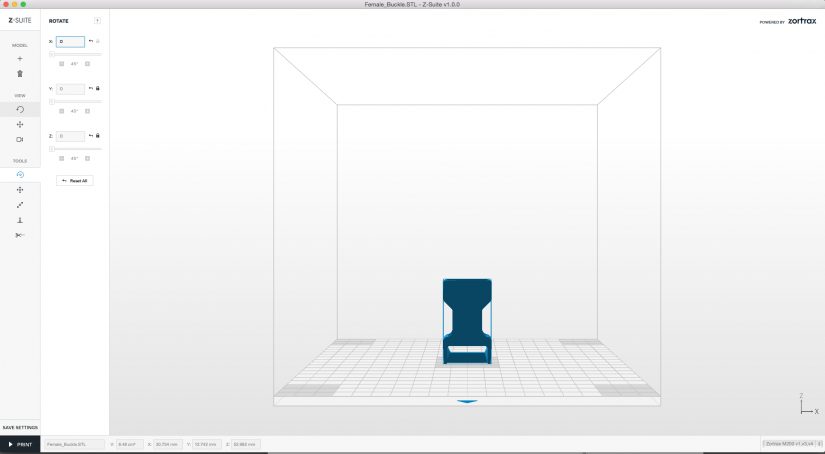Toggle the Z axis lock icon
This screenshot has width=825, height=454.
(x=98, y=136)
